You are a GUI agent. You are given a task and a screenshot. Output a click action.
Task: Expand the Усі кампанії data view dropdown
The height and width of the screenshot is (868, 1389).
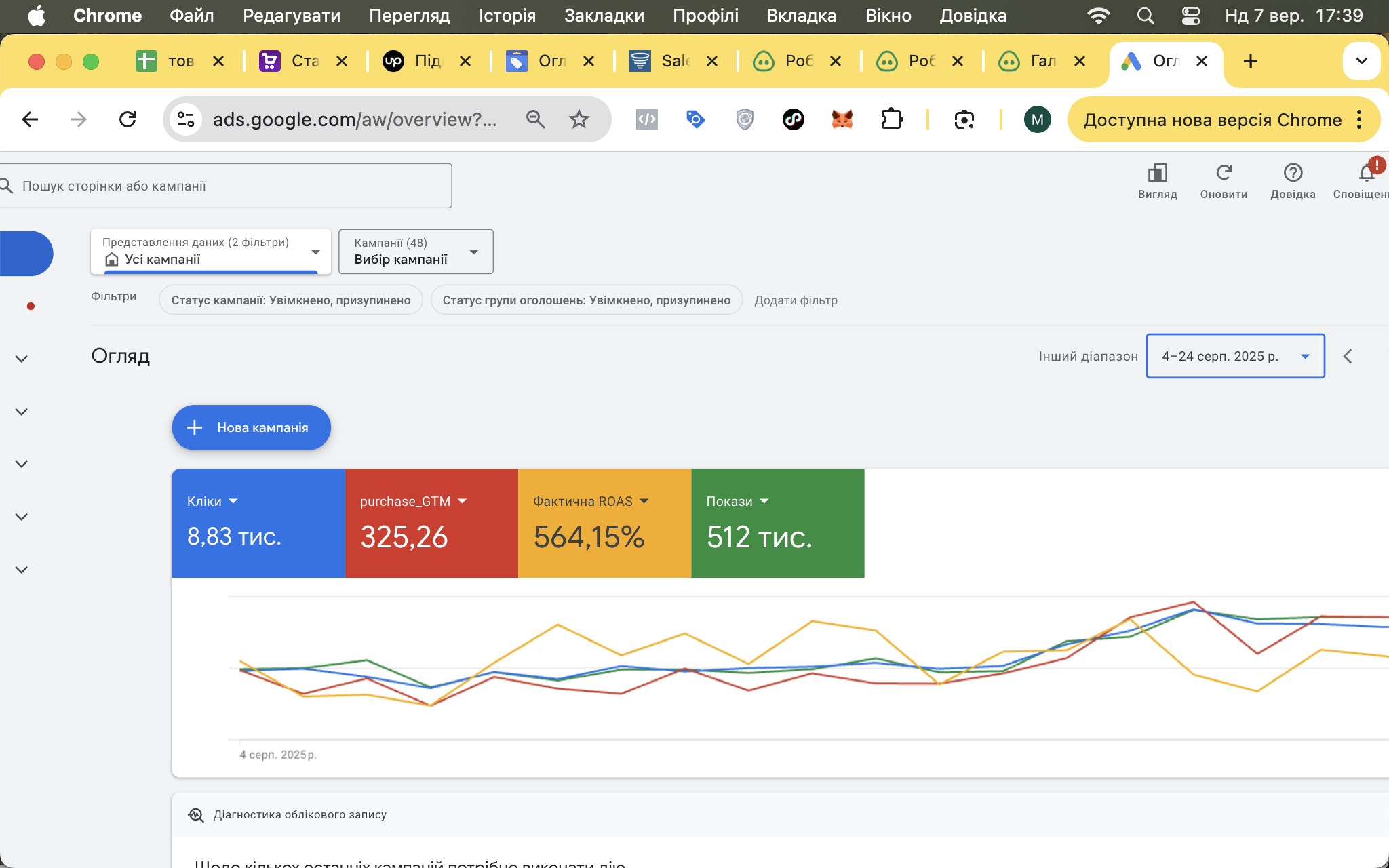[211, 252]
